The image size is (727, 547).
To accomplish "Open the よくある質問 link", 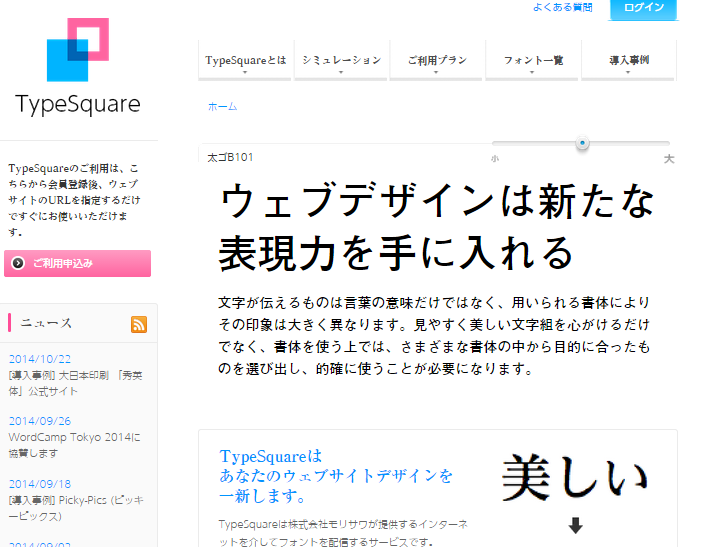I will tap(562, 7).
